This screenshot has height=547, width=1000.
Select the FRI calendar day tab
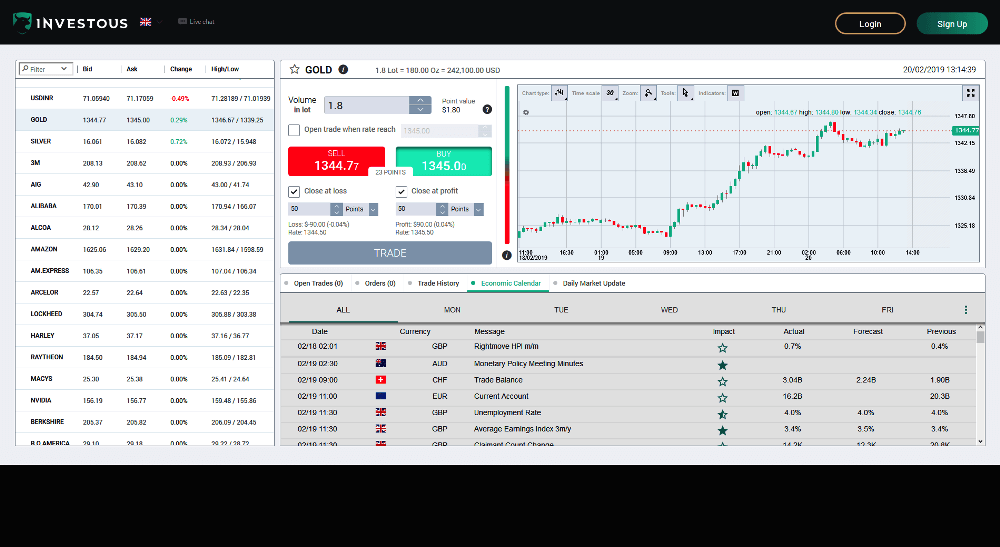pos(887,310)
